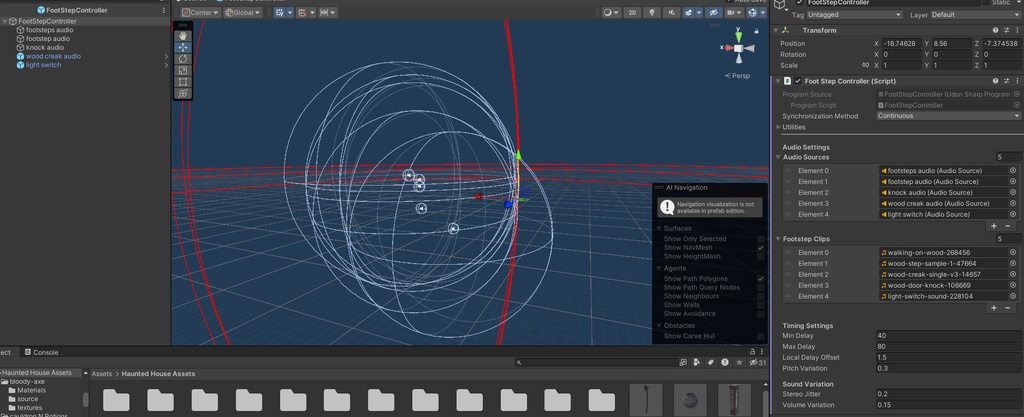The height and width of the screenshot is (417, 1024).
Task: Open Center pivot mode dropdown
Action: point(200,12)
